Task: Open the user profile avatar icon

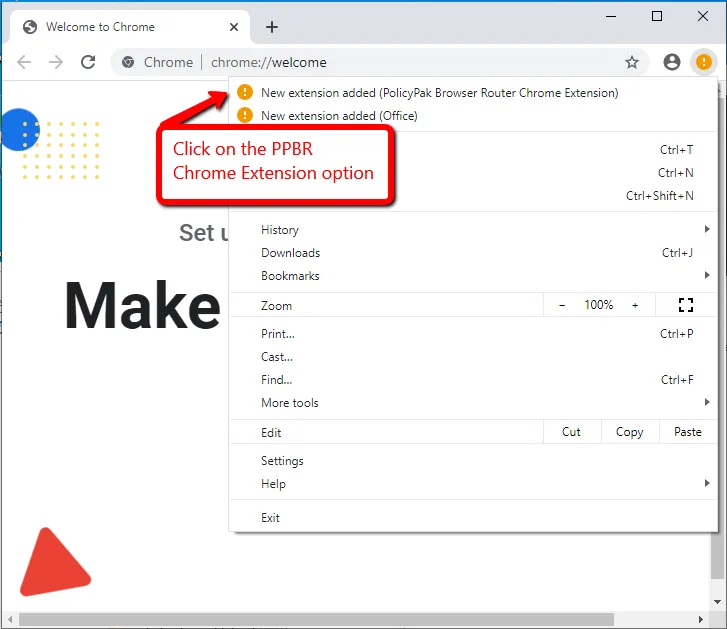Action: click(x=672, y=62)
